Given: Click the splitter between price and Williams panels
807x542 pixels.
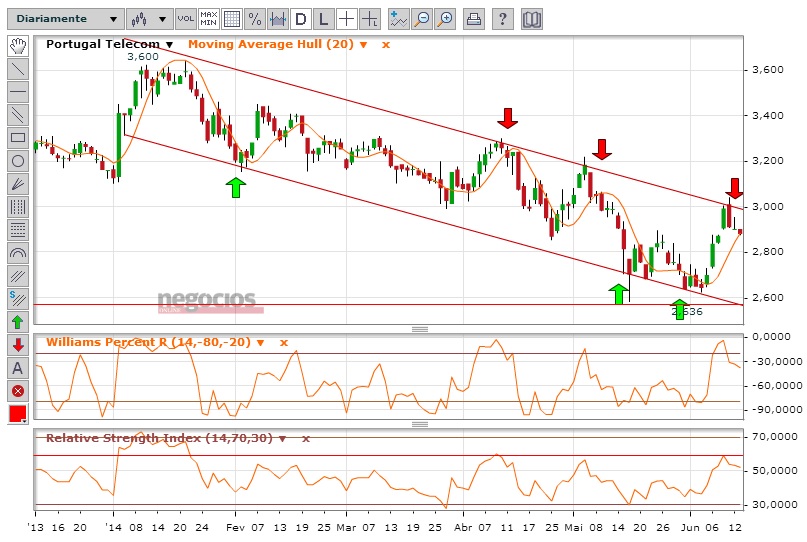Looking at the screenshot, I should pos(420,329).
